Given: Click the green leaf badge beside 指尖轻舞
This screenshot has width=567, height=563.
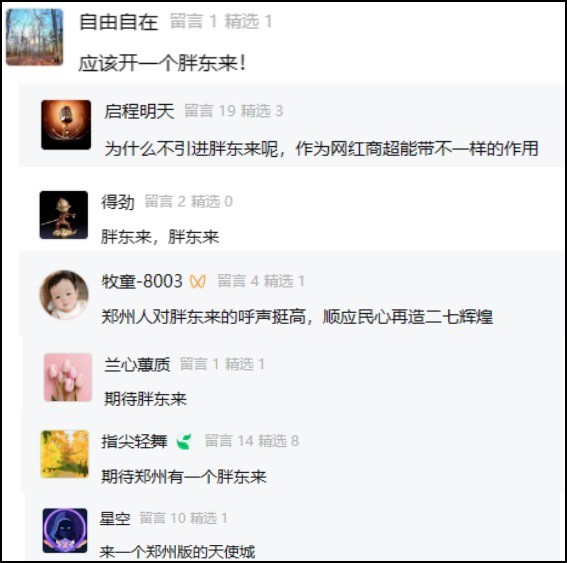Looking at the screenshot, I should 184,442.
